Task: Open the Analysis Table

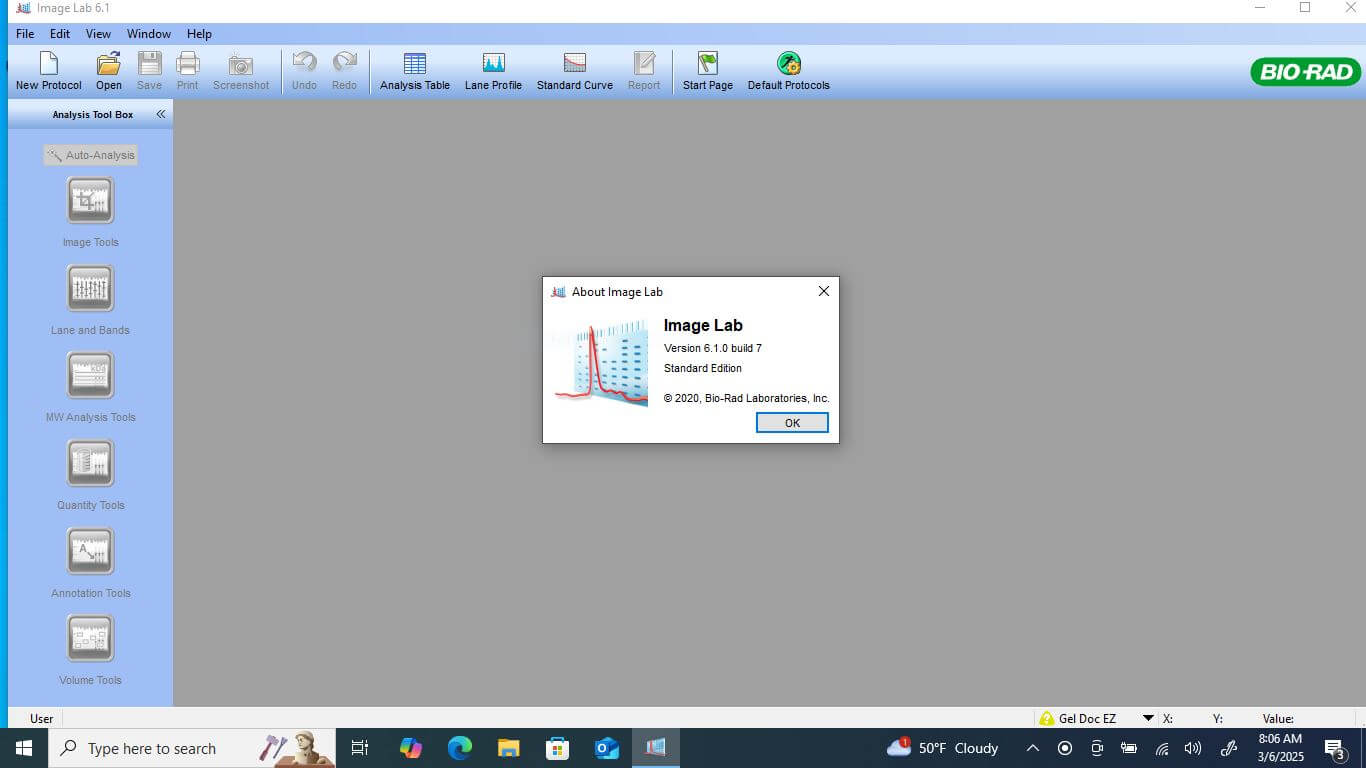Action: pos(415,71)
